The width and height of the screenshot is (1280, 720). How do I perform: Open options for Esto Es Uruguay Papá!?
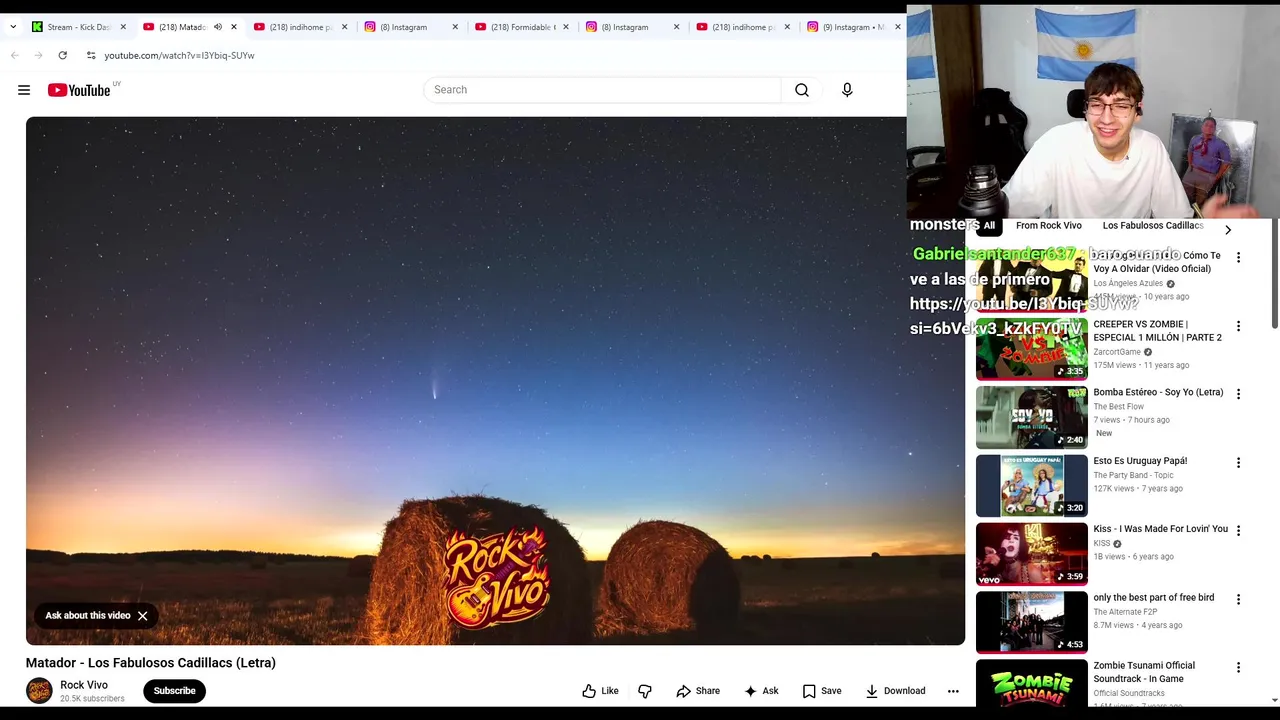point(1238,463)
